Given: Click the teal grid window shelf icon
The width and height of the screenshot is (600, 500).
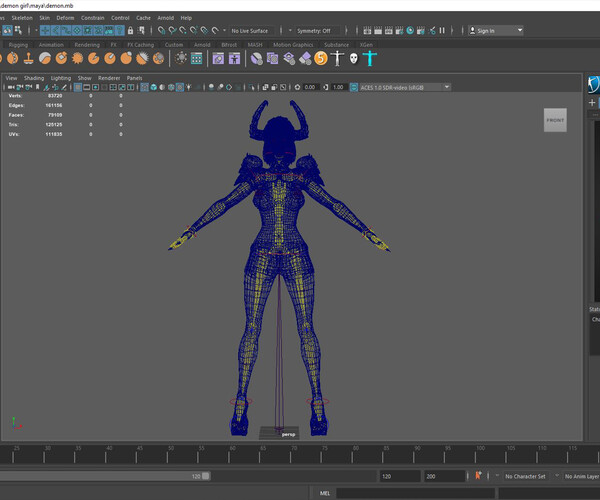Looking at the screenshot, I should 196,59.
